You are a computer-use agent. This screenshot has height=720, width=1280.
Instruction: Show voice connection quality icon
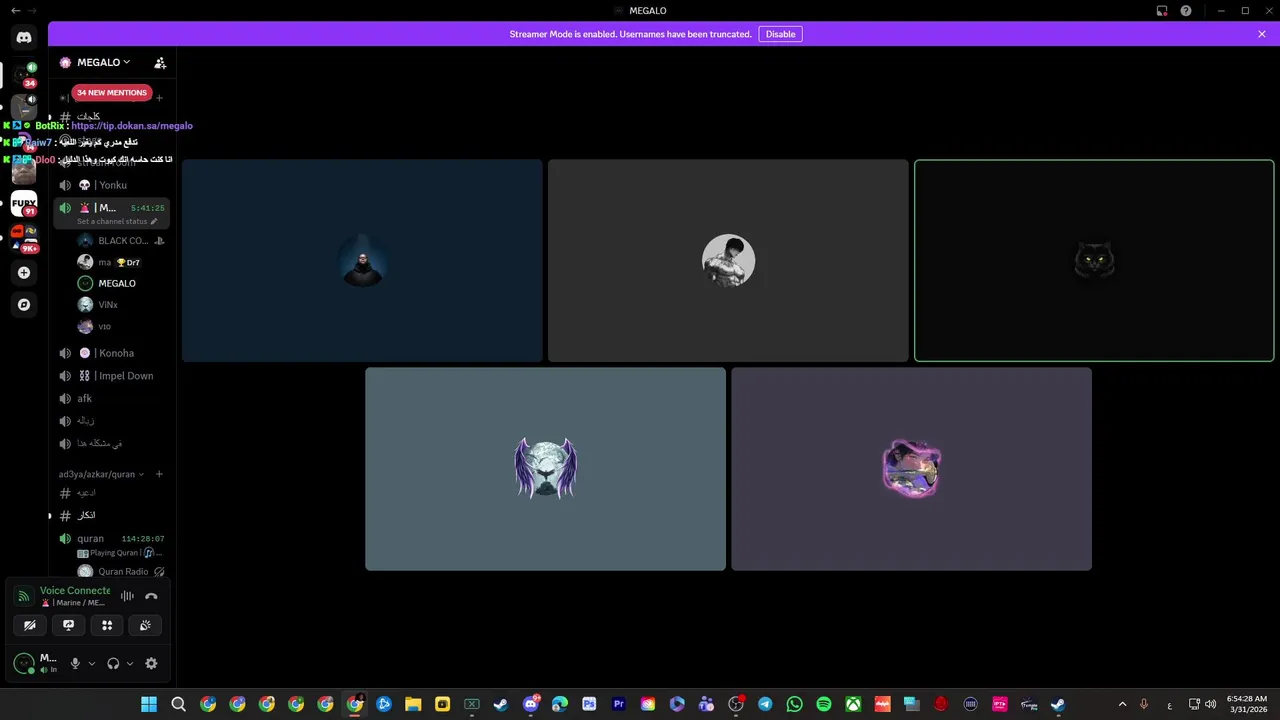point(24,596)
